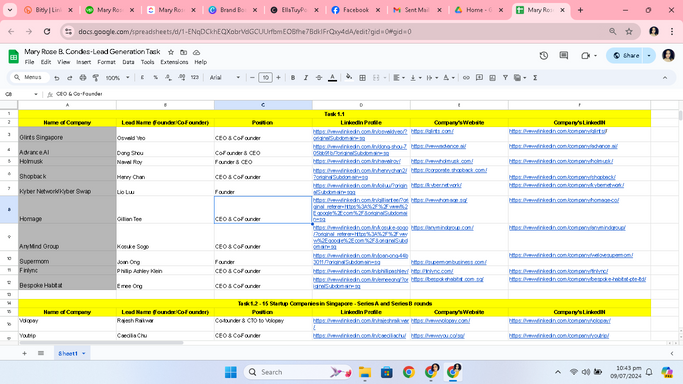Open the zoom 100% dropdown
Screen dimensions: 683x384
(x=117, y=78)
